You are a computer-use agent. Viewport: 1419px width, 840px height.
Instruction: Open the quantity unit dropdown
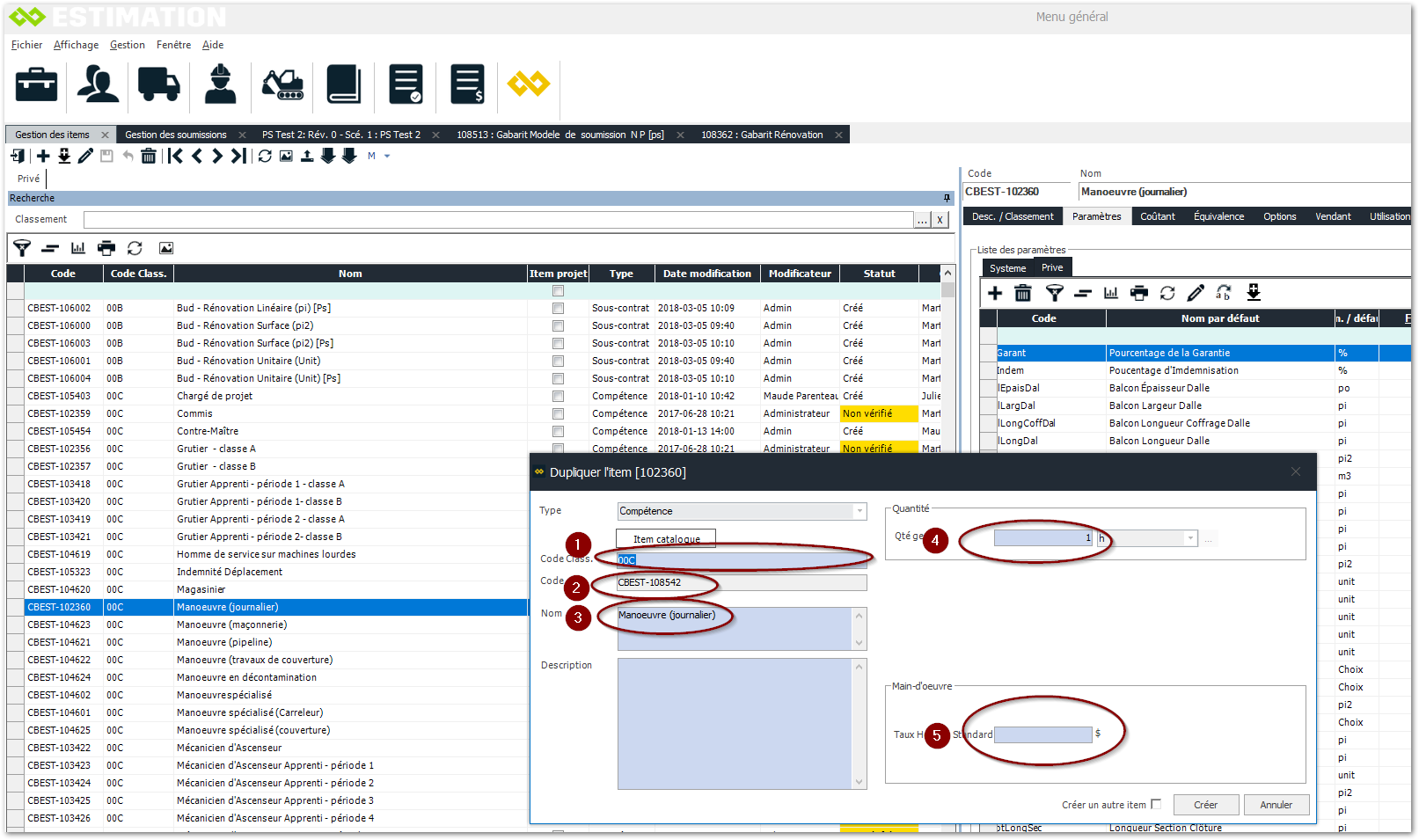[x=1190, y=538]
